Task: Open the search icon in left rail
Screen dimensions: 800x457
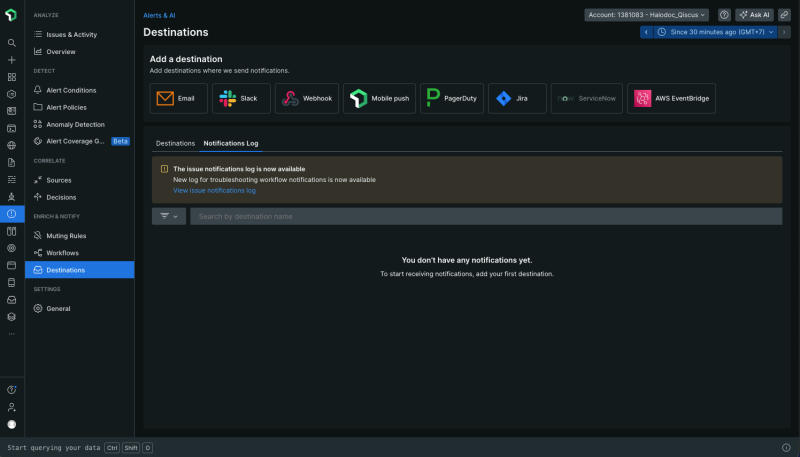Action: pos(12,43)
